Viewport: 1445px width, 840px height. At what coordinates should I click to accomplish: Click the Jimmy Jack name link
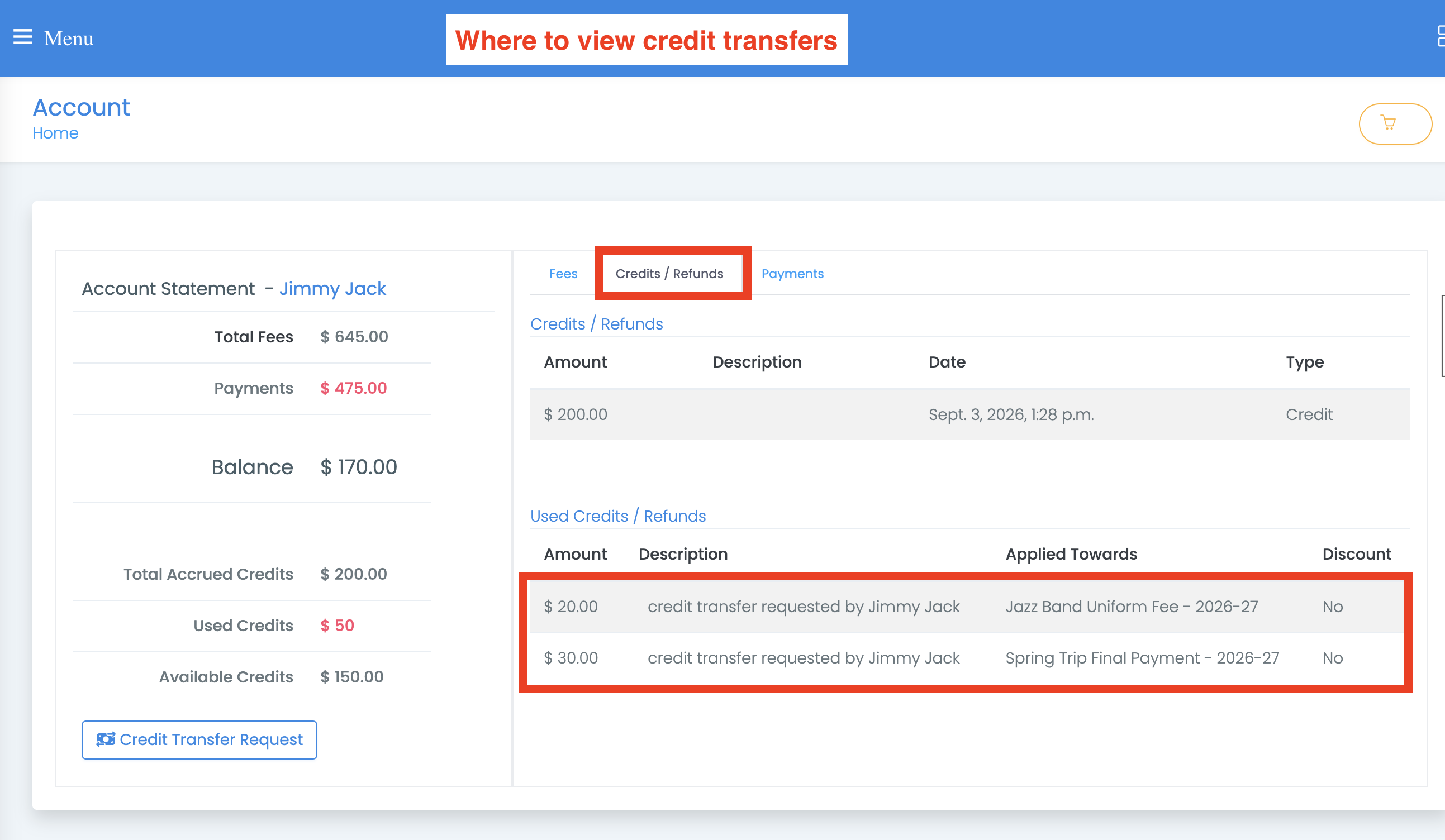332,288
